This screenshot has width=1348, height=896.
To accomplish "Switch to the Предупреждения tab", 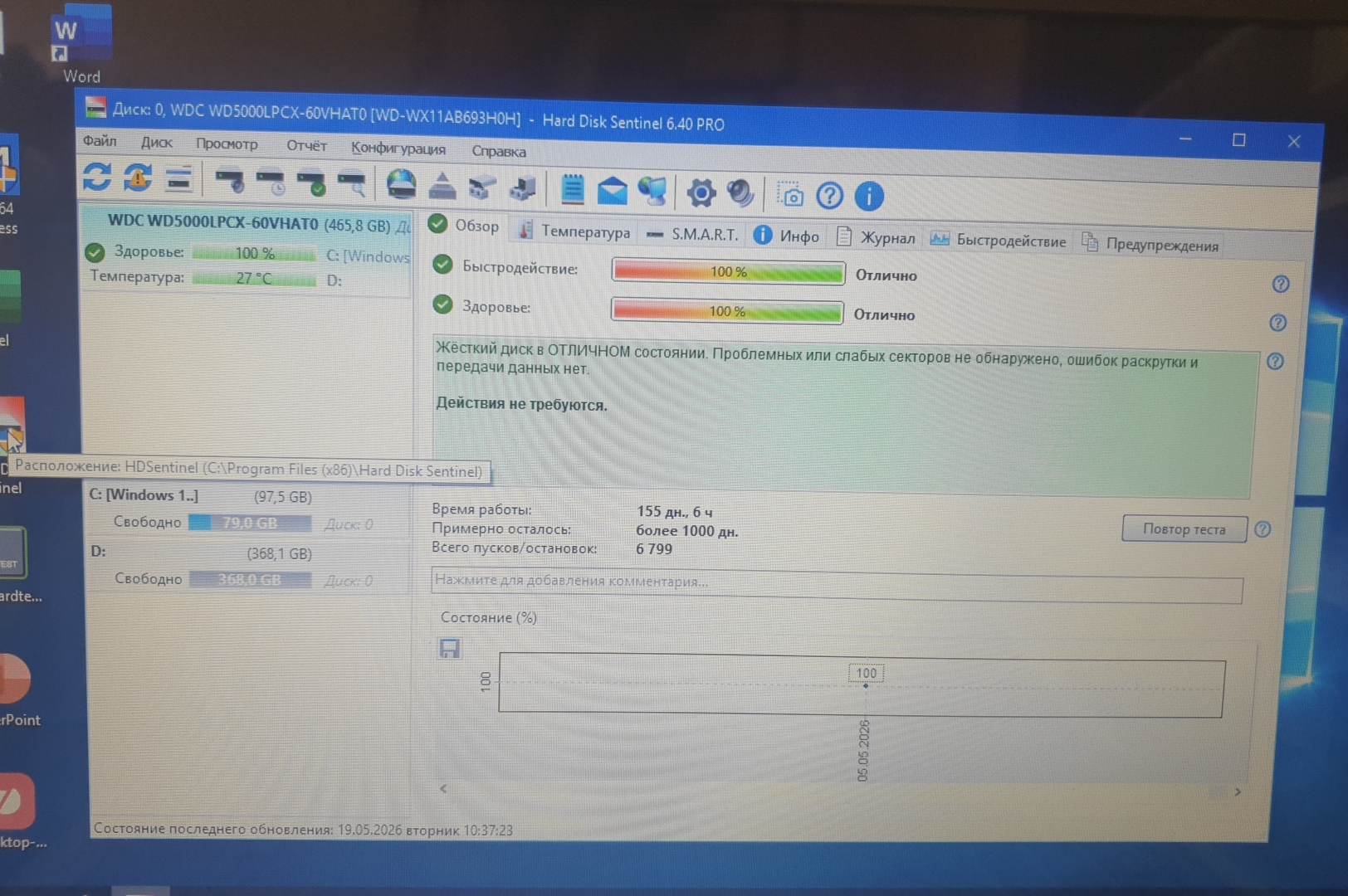I will point(1150,245).
